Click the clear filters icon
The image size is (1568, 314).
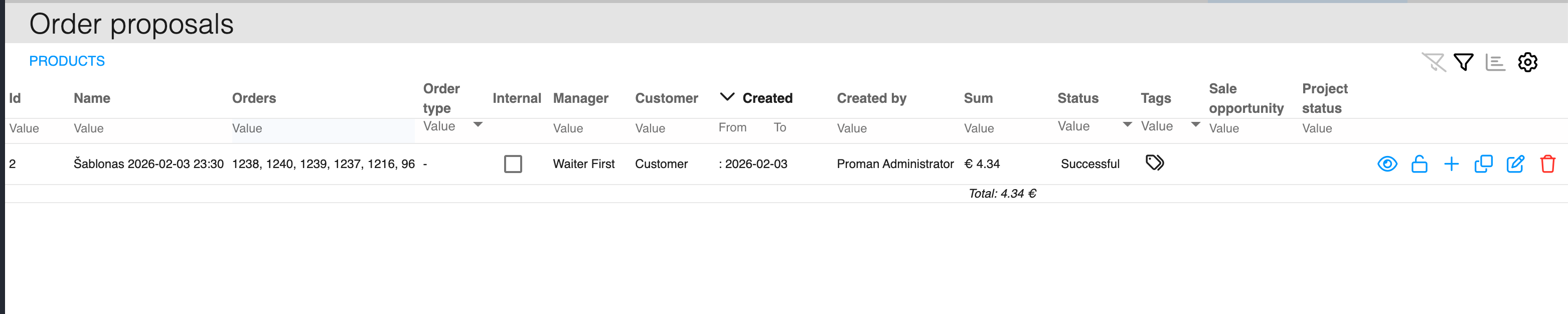pyautogui.click(x=1433, y=62)
